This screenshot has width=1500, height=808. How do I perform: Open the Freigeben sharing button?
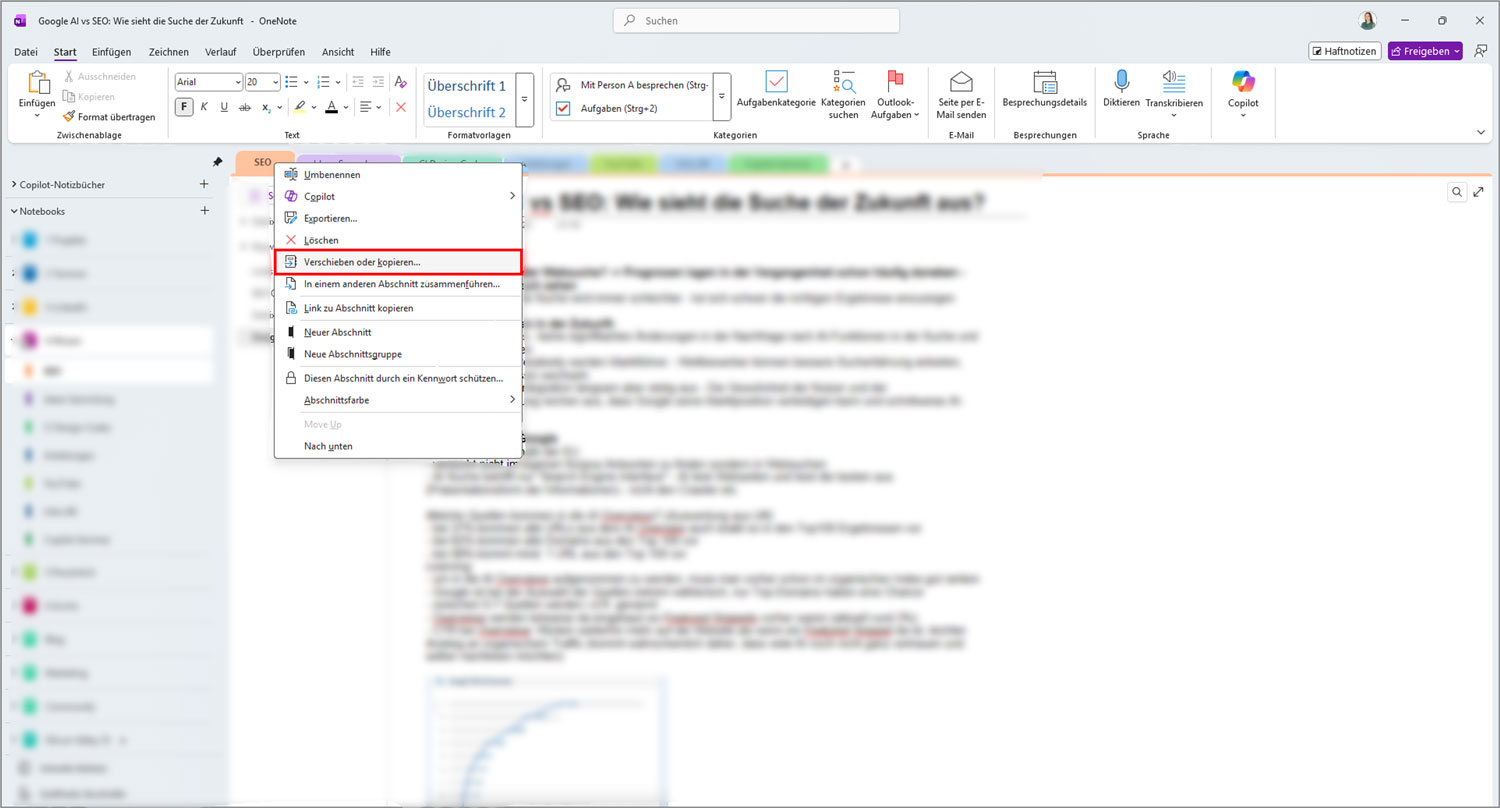coord(1423,50)
